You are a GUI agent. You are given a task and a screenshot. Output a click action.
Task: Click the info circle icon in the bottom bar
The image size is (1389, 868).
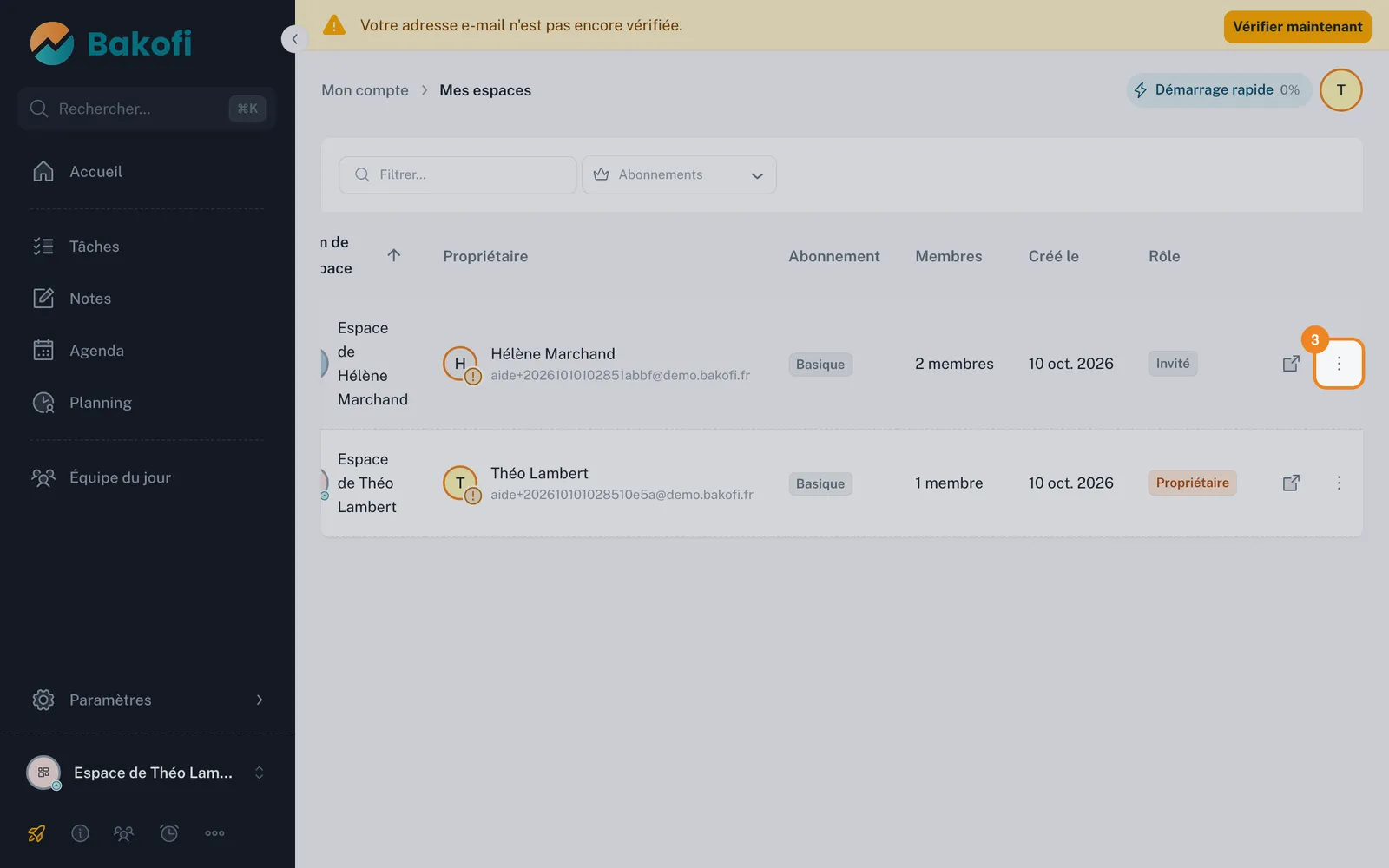[80, 833]
